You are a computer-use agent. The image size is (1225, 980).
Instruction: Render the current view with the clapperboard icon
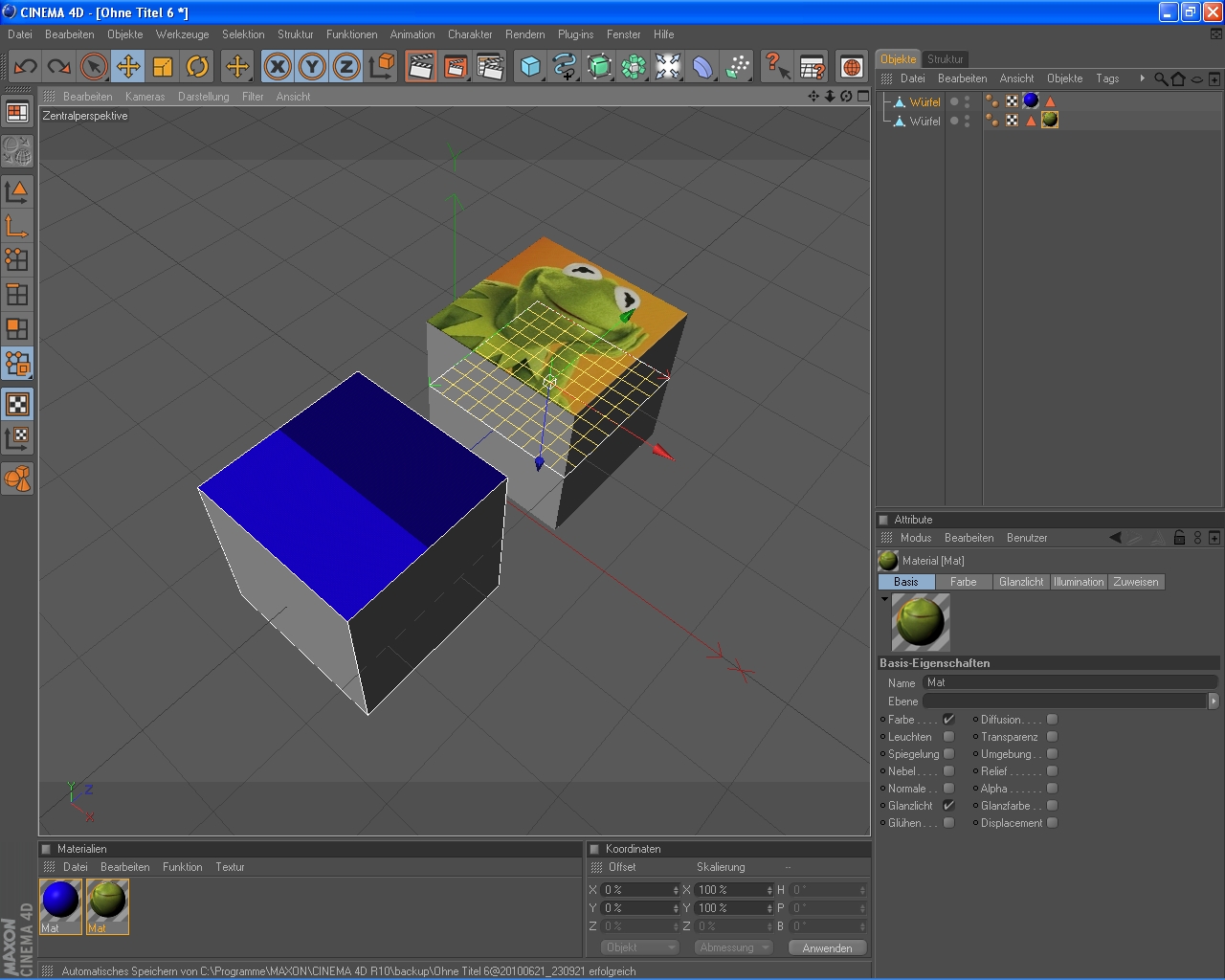pyautogui.click(x=421, y=66)
